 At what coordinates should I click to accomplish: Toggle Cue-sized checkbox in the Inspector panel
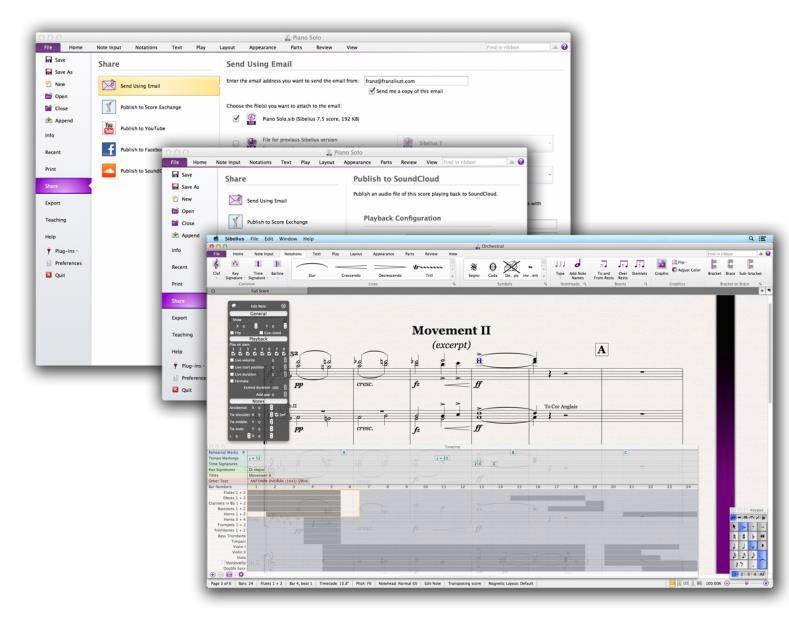[x=261, y=333]
